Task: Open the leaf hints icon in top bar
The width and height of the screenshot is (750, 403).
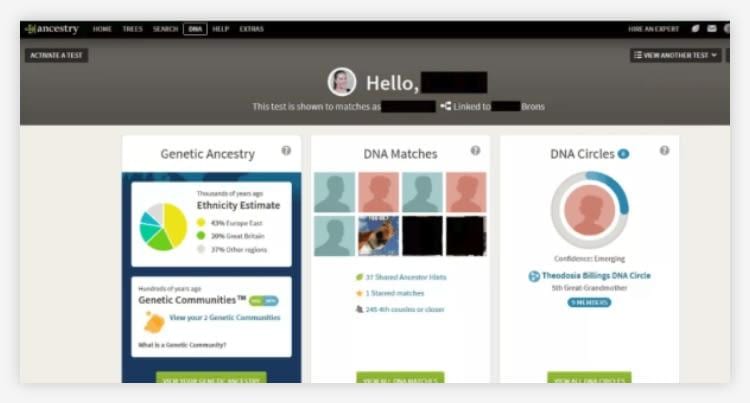Action: (x=695, y=29)
